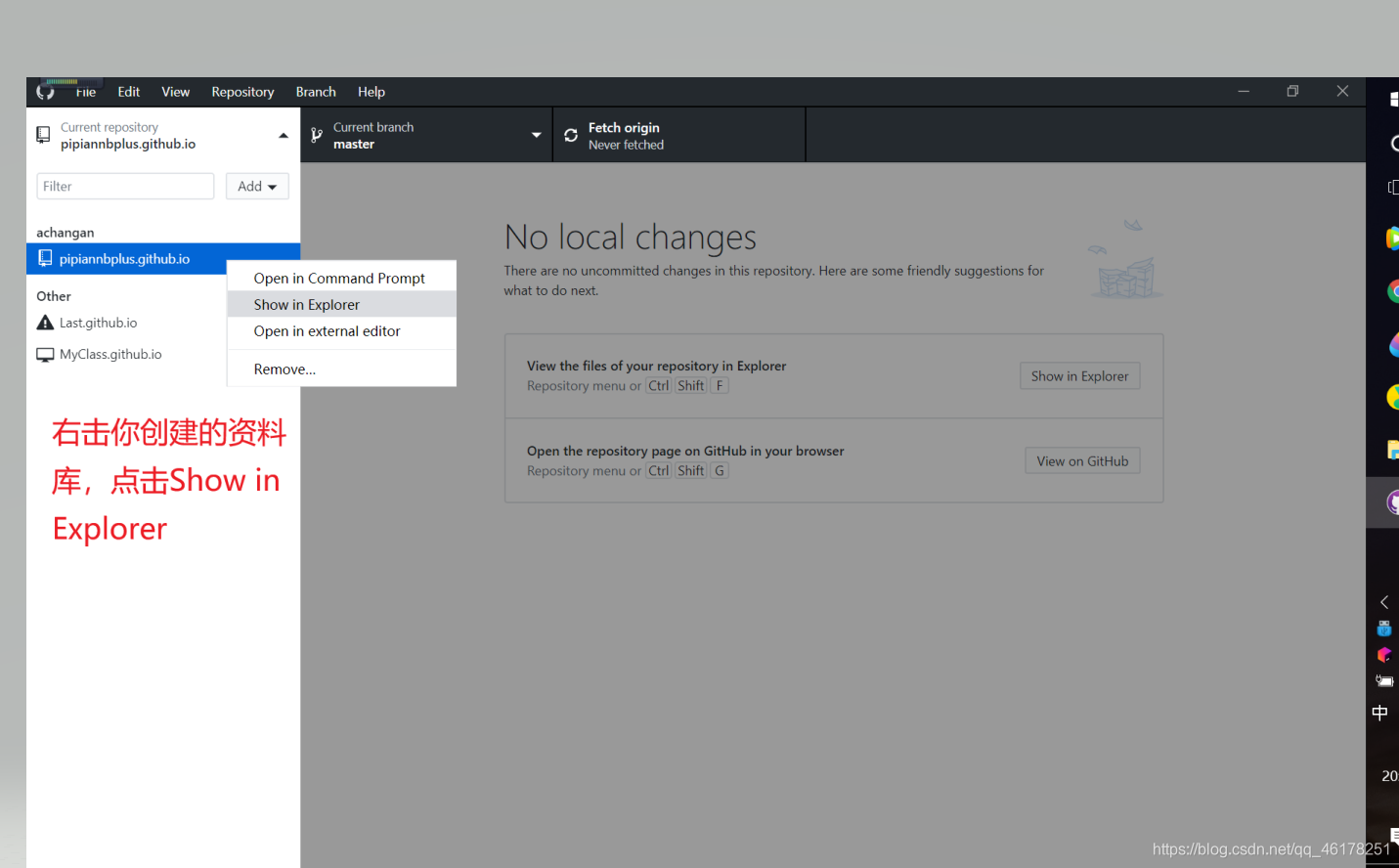Open the View menu
Screen dimensions: 1399x868
176,92
